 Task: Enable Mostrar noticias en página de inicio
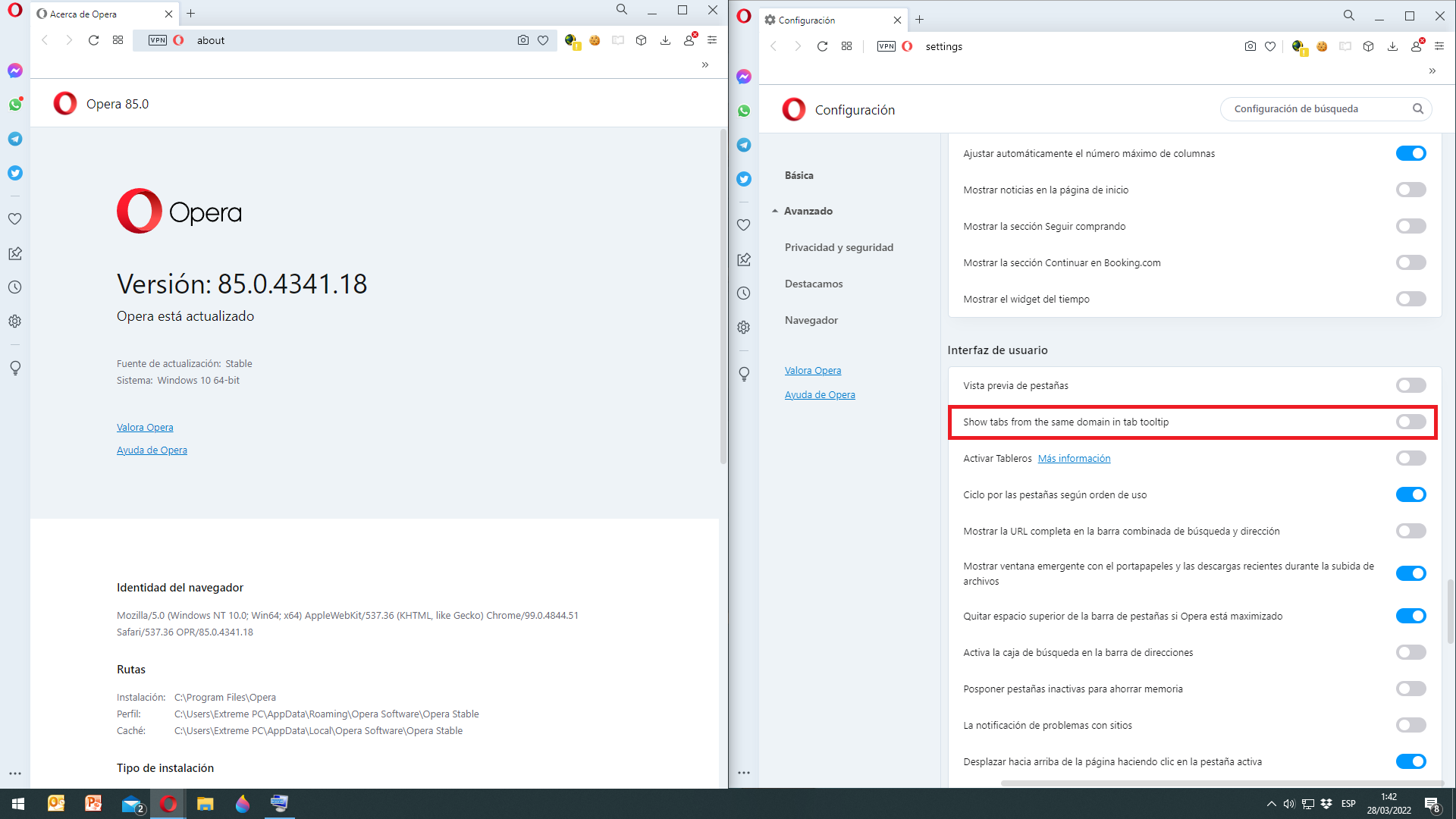pos(1410,190)
